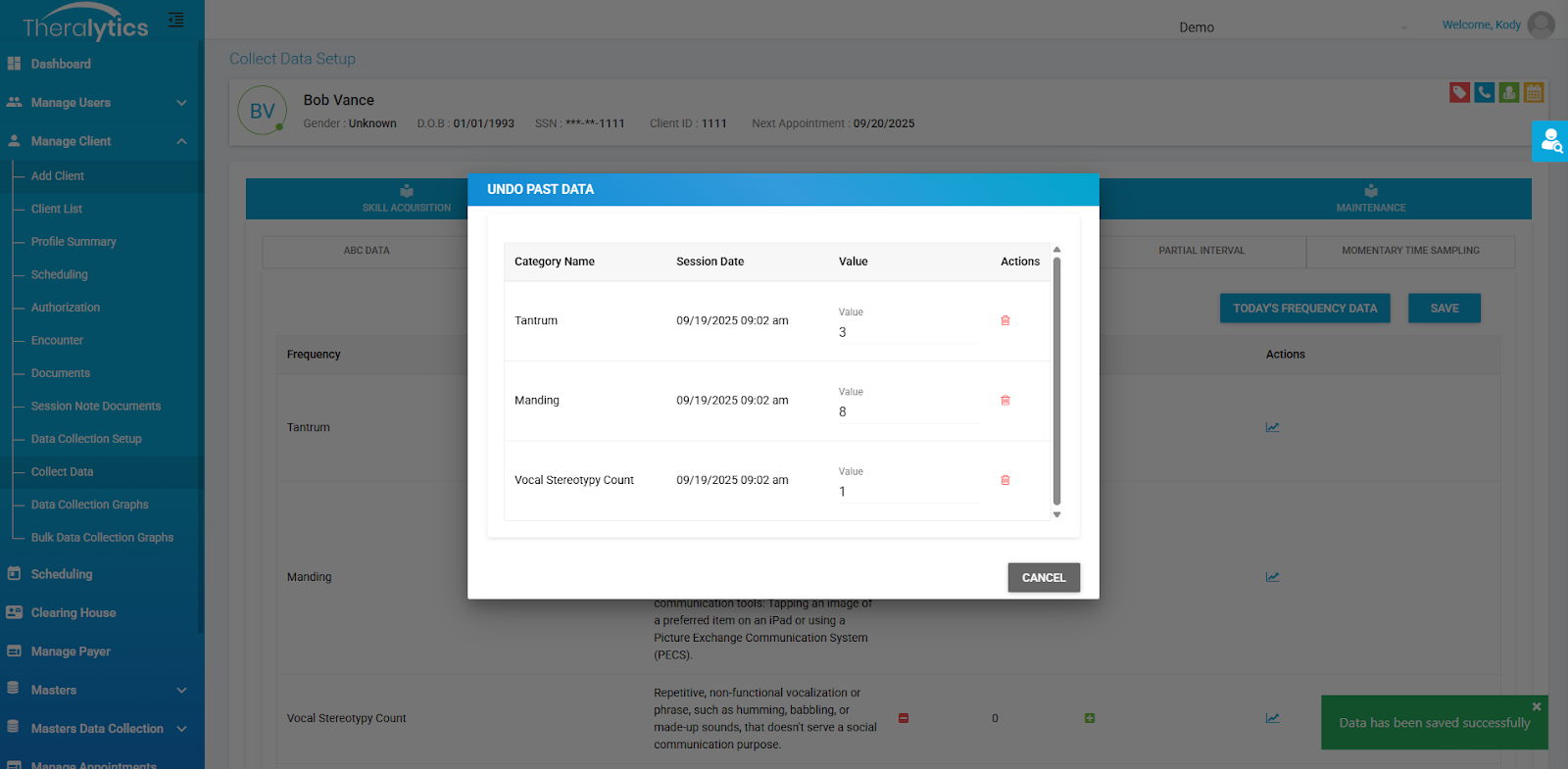
Task: Switch to the Partial Interval tab
Action: pyautogui.click(x=1201, y=251)
